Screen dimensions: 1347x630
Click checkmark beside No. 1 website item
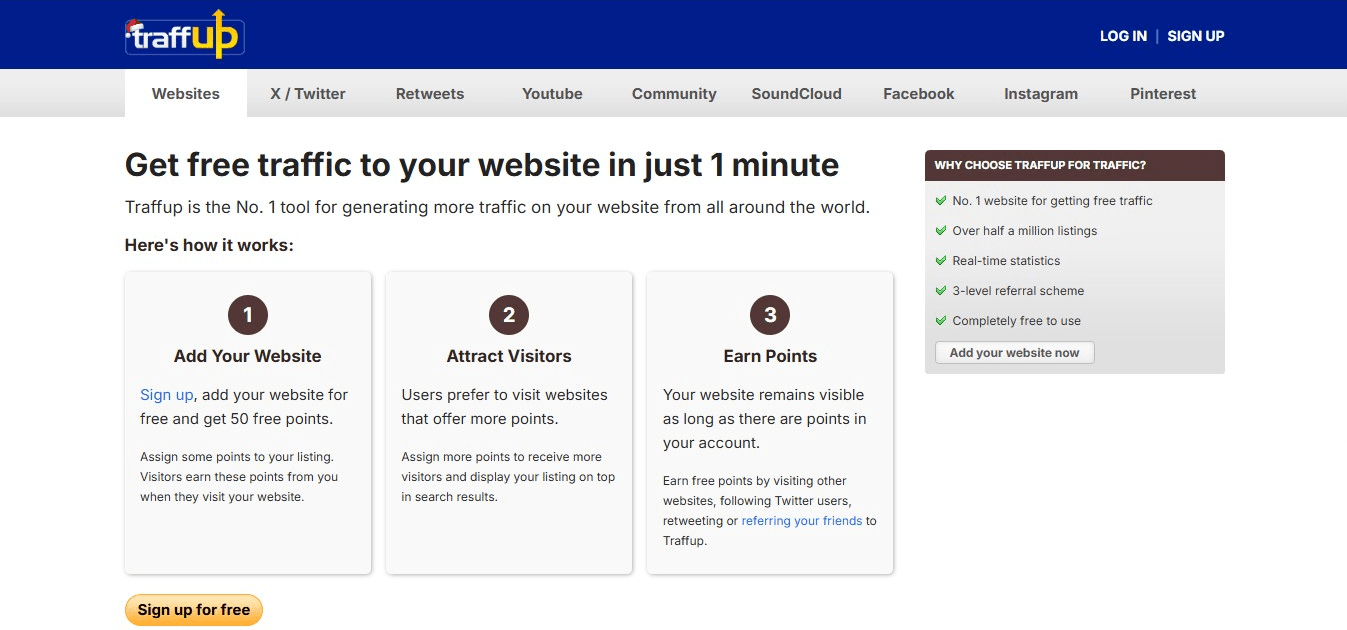coord(940,201)
